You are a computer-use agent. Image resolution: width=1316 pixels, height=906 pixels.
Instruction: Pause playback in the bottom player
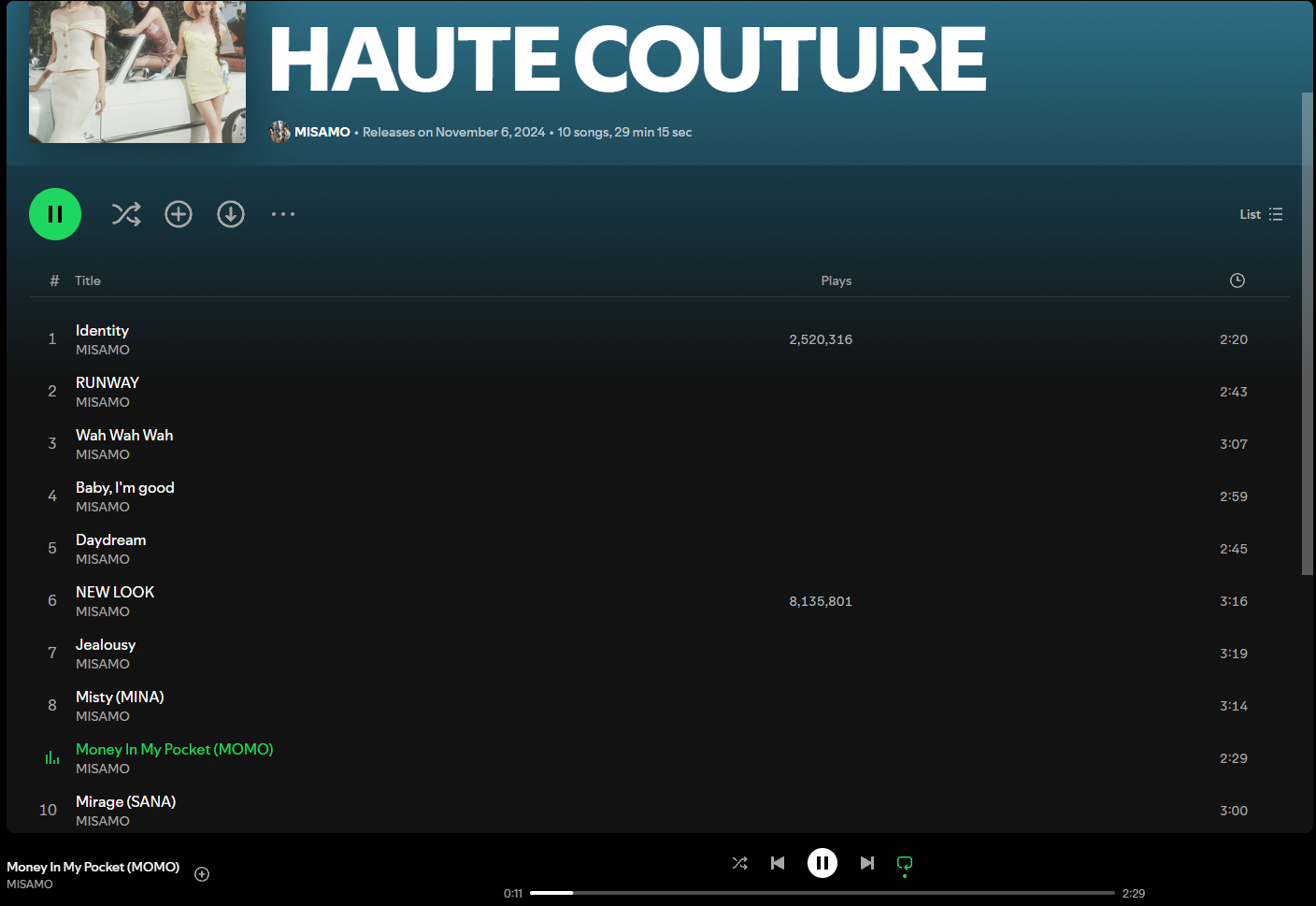tap(822, 863)
